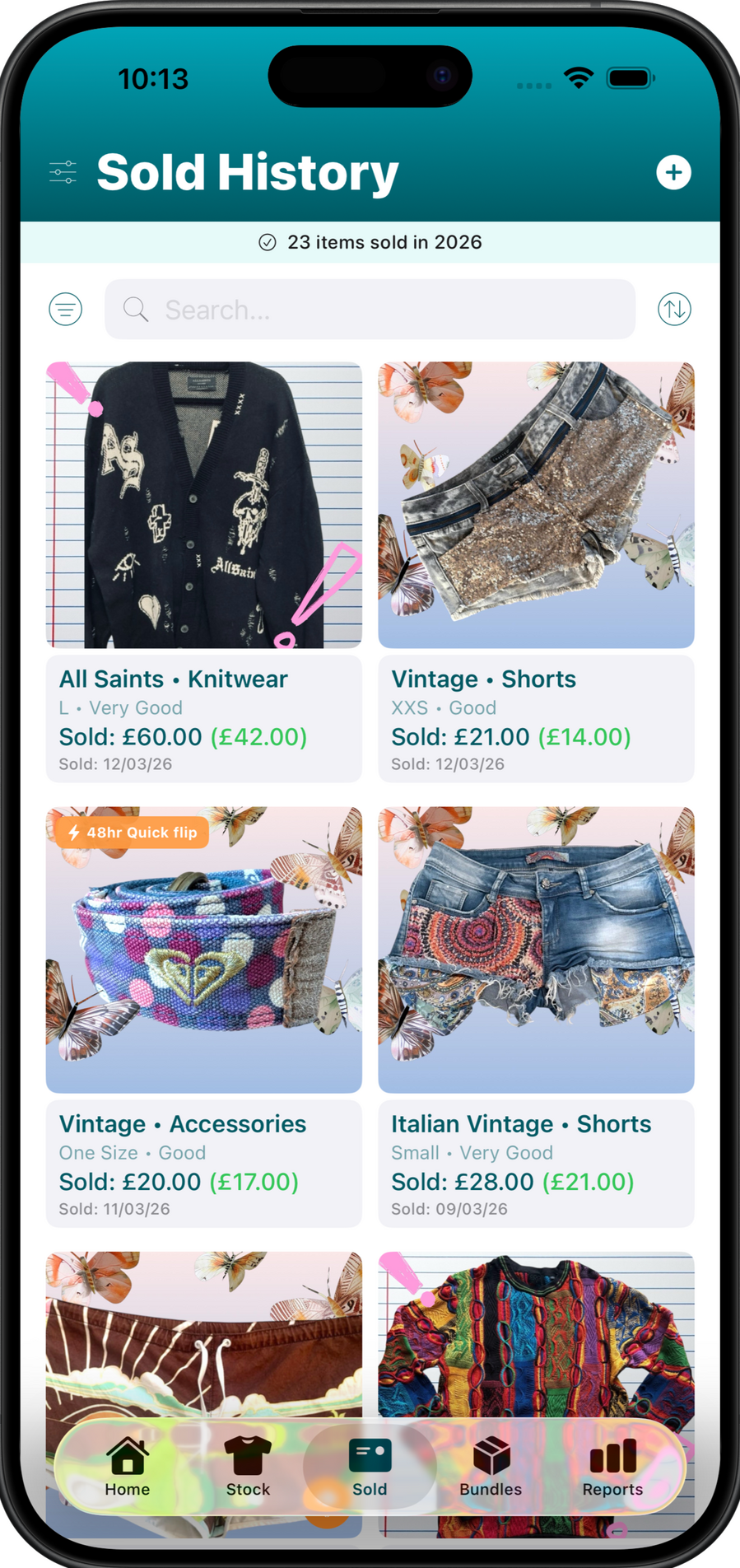
Task: Open the Reports bar chart tab
Action: coord(612,1467)
